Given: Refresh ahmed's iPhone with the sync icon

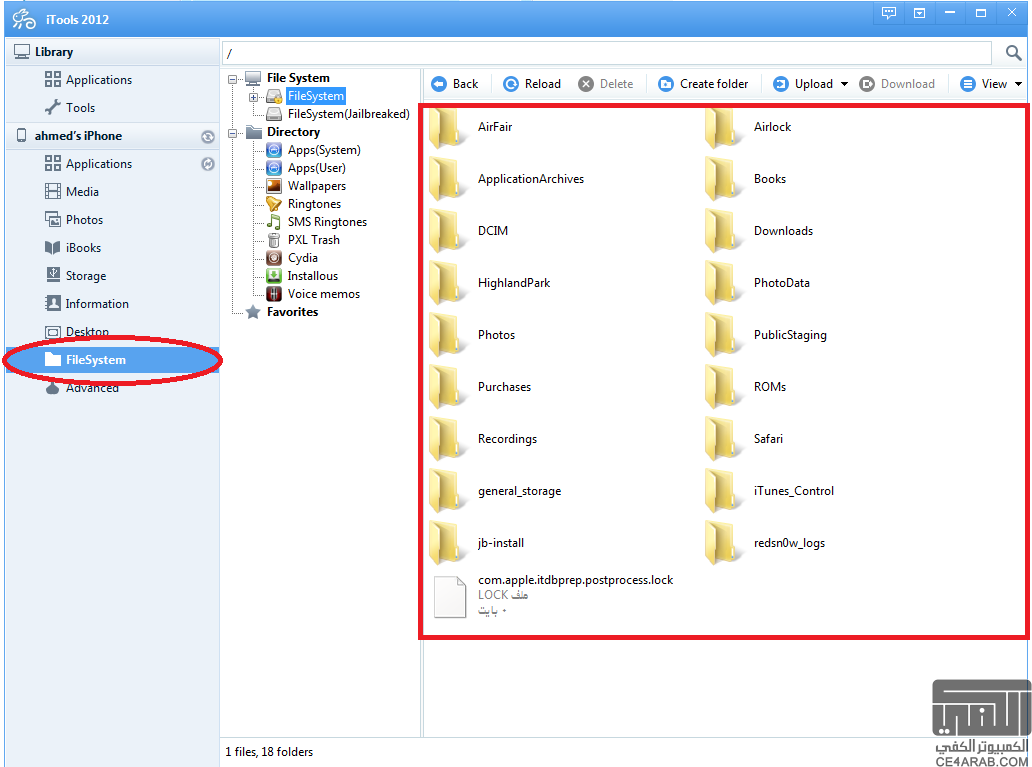Looking at the screenshot, I should tap(208, 136).
